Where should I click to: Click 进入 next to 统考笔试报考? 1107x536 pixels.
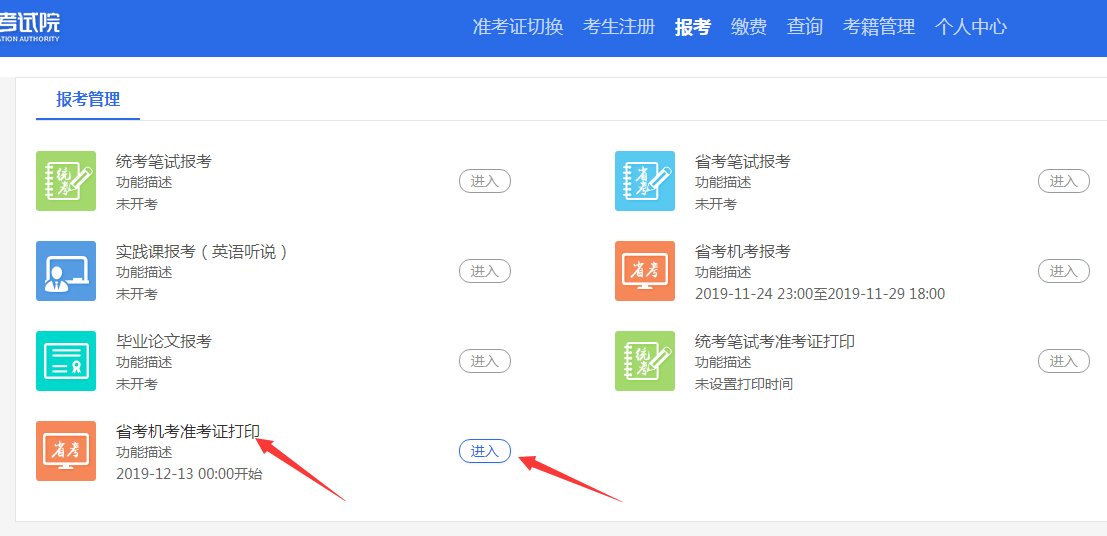click(x=485, y=181)
